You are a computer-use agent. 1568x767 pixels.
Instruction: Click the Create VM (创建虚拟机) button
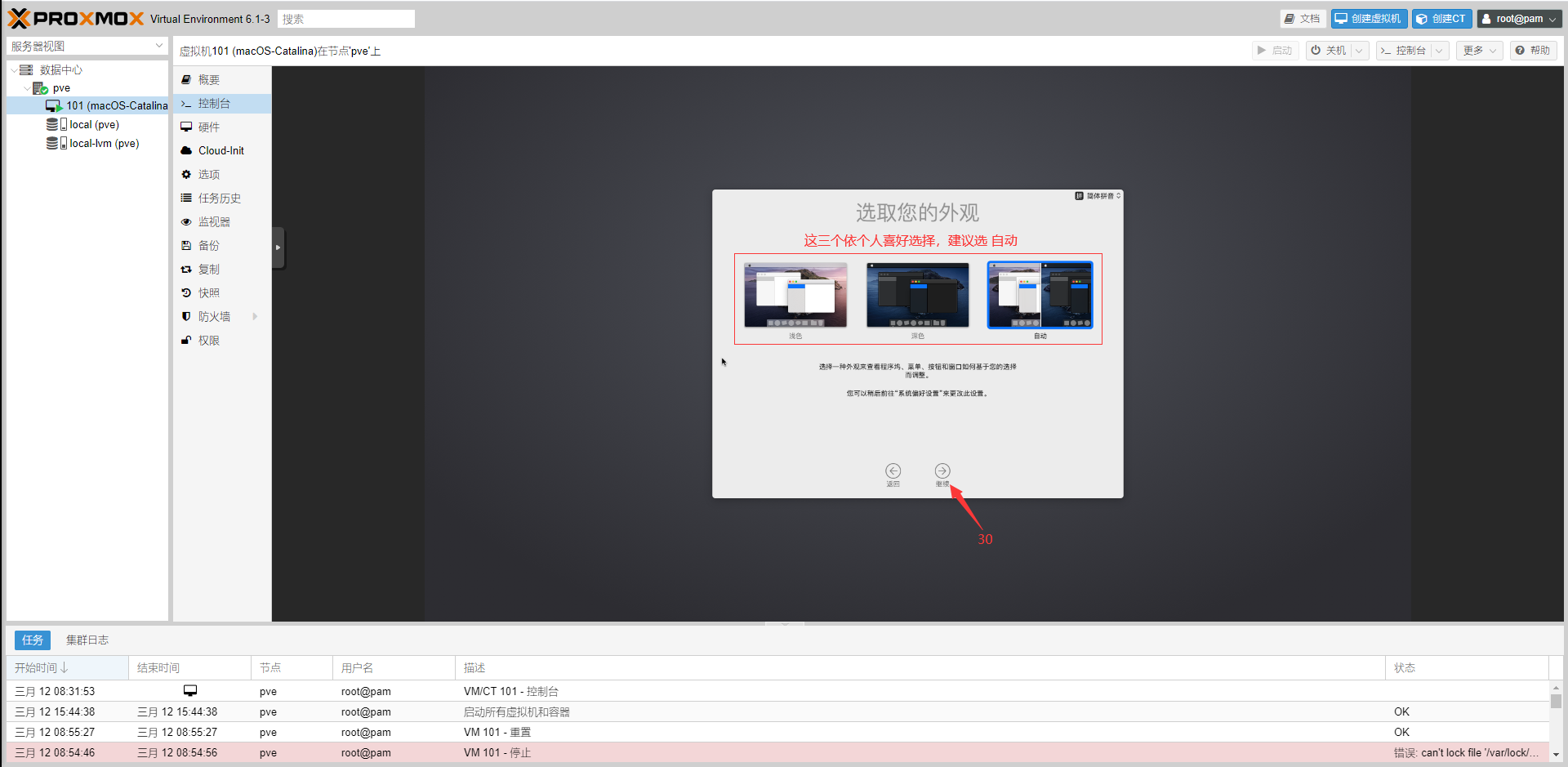click(x=1369, y=19)
